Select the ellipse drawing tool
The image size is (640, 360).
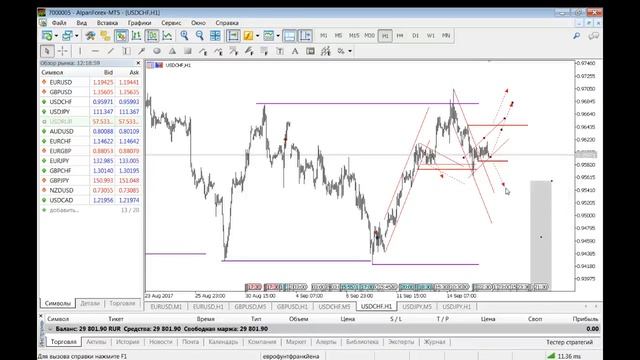pos(157,51)
